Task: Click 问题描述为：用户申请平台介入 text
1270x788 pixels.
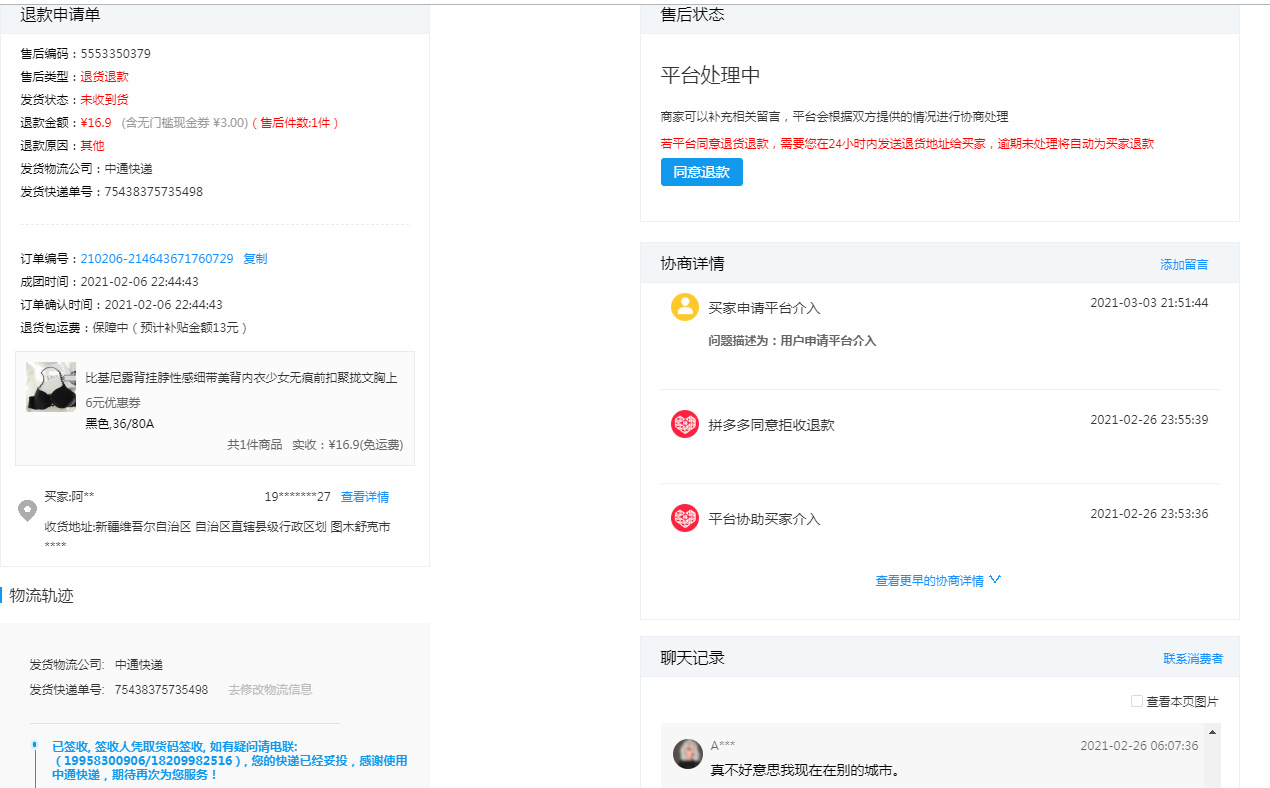Action: [792, 340]
